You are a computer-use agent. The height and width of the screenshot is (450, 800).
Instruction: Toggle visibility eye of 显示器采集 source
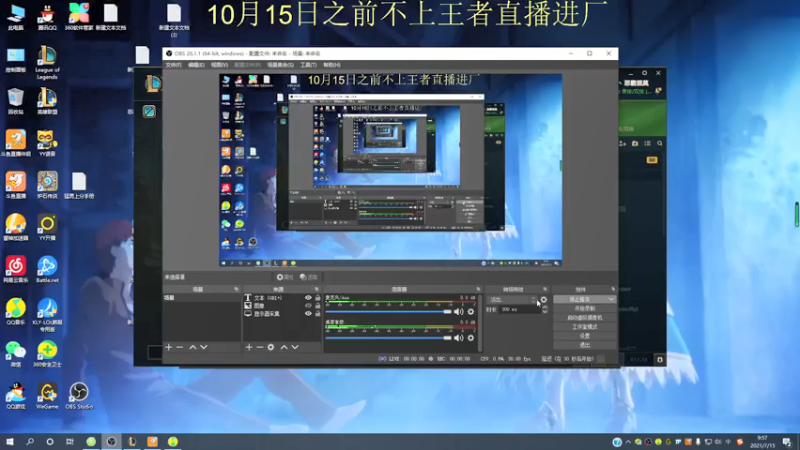pos(308,314)
